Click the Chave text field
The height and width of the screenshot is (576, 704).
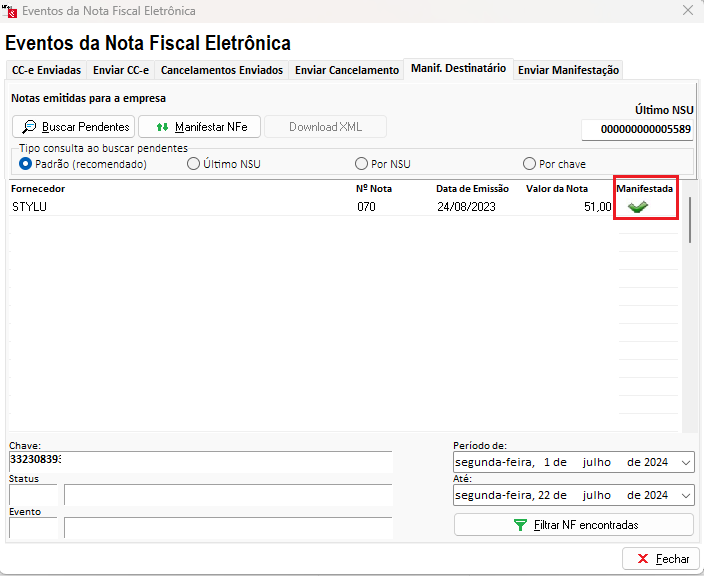click(x=200, y=460)
